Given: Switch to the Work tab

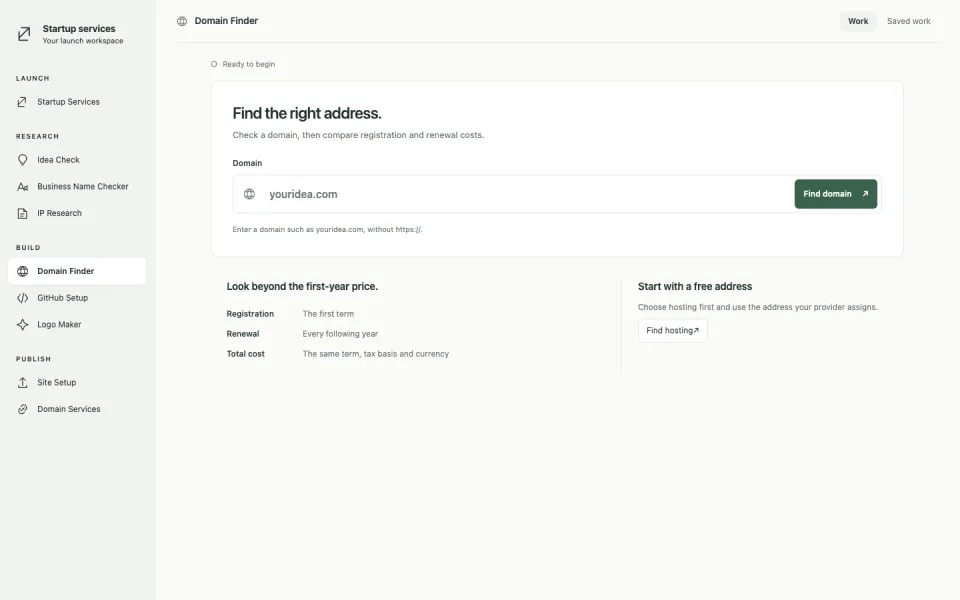Looking at the screenshot, I should pos(858,21).
